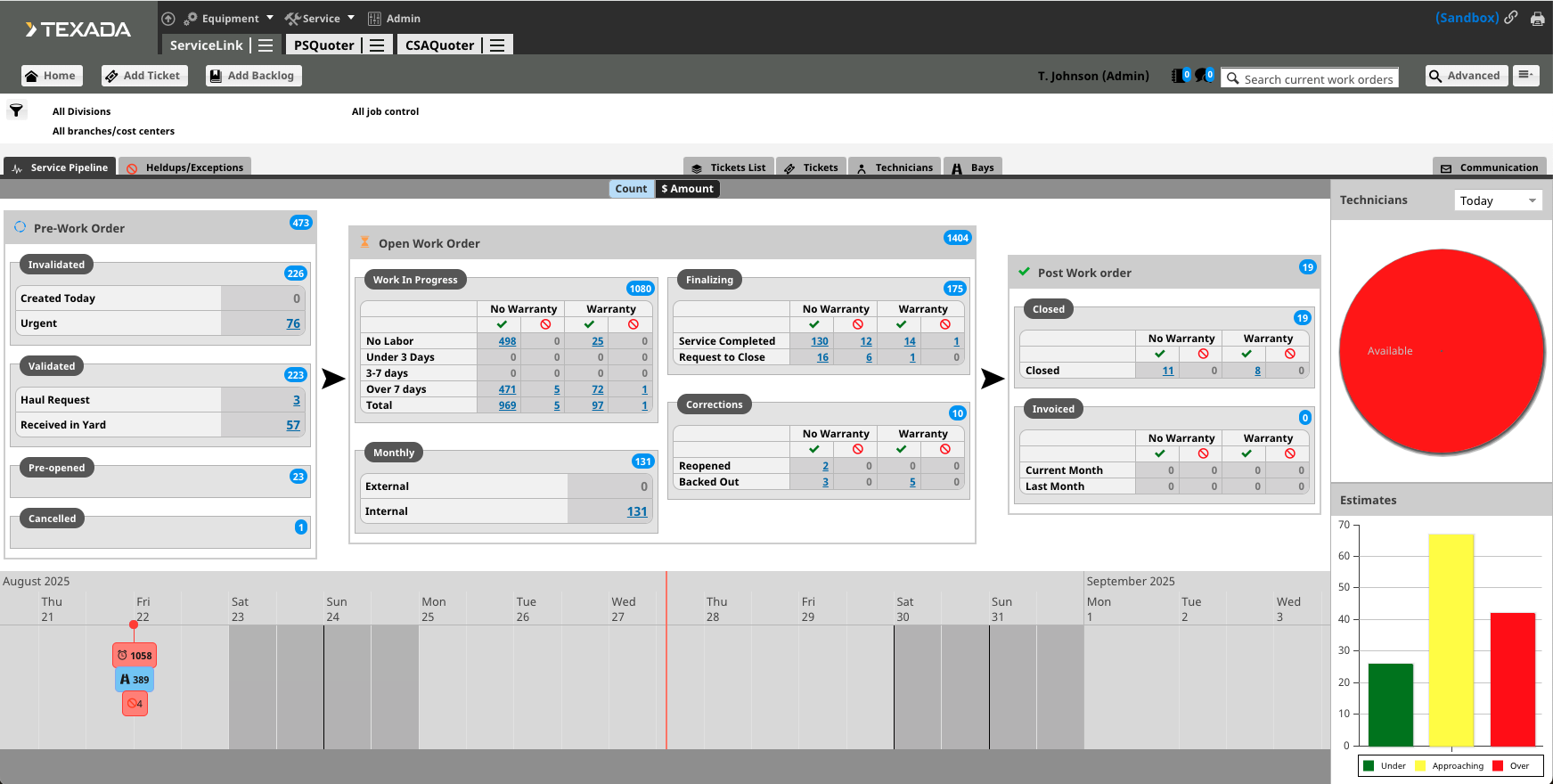Open the Technicians Today dropdown
Screen dimensions: 1553x784
[x=1498, y=200]
